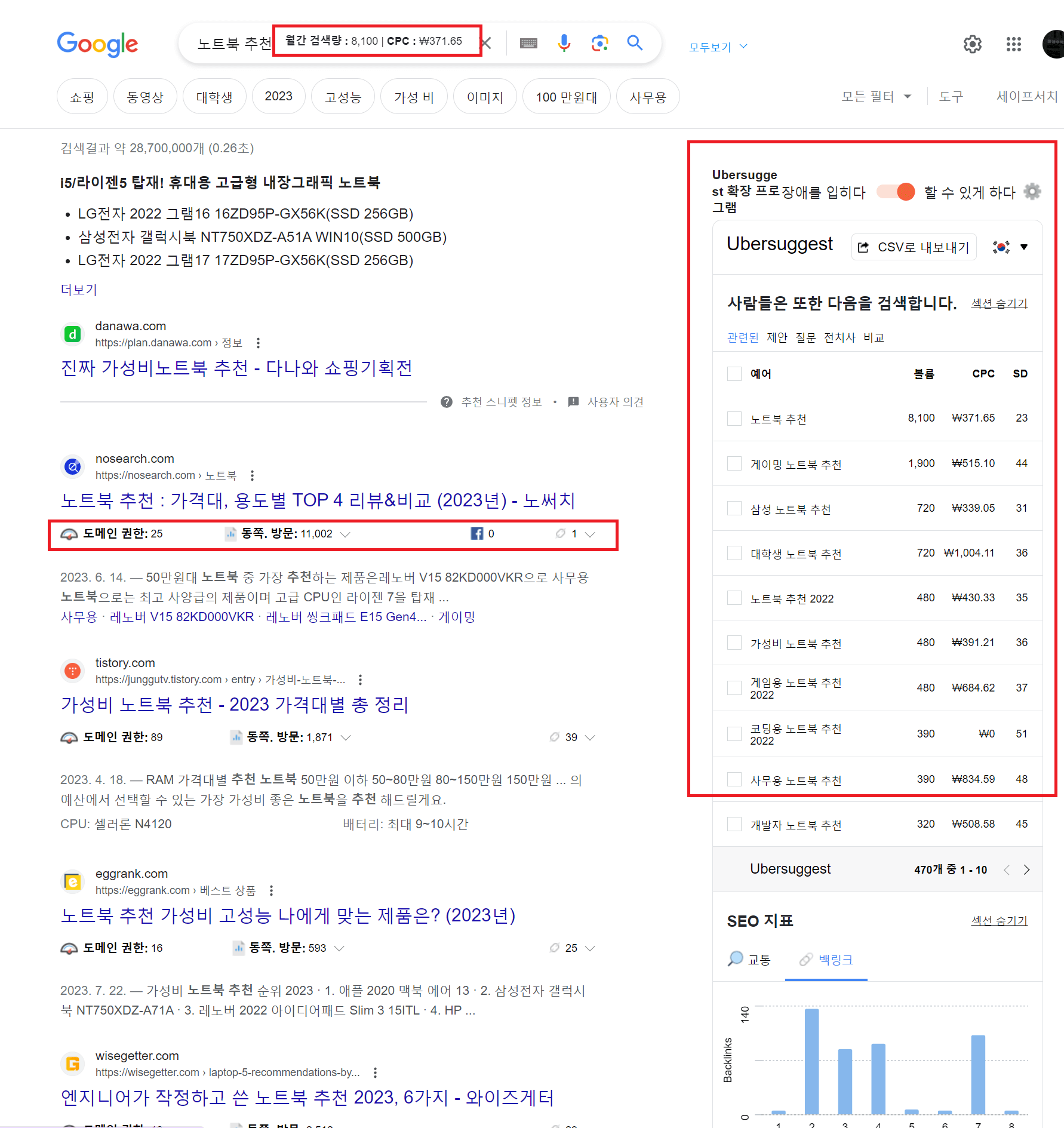Click the tistory.com orange favicon
This screenshot has width=1064, height=1128.
pos(73,671)
